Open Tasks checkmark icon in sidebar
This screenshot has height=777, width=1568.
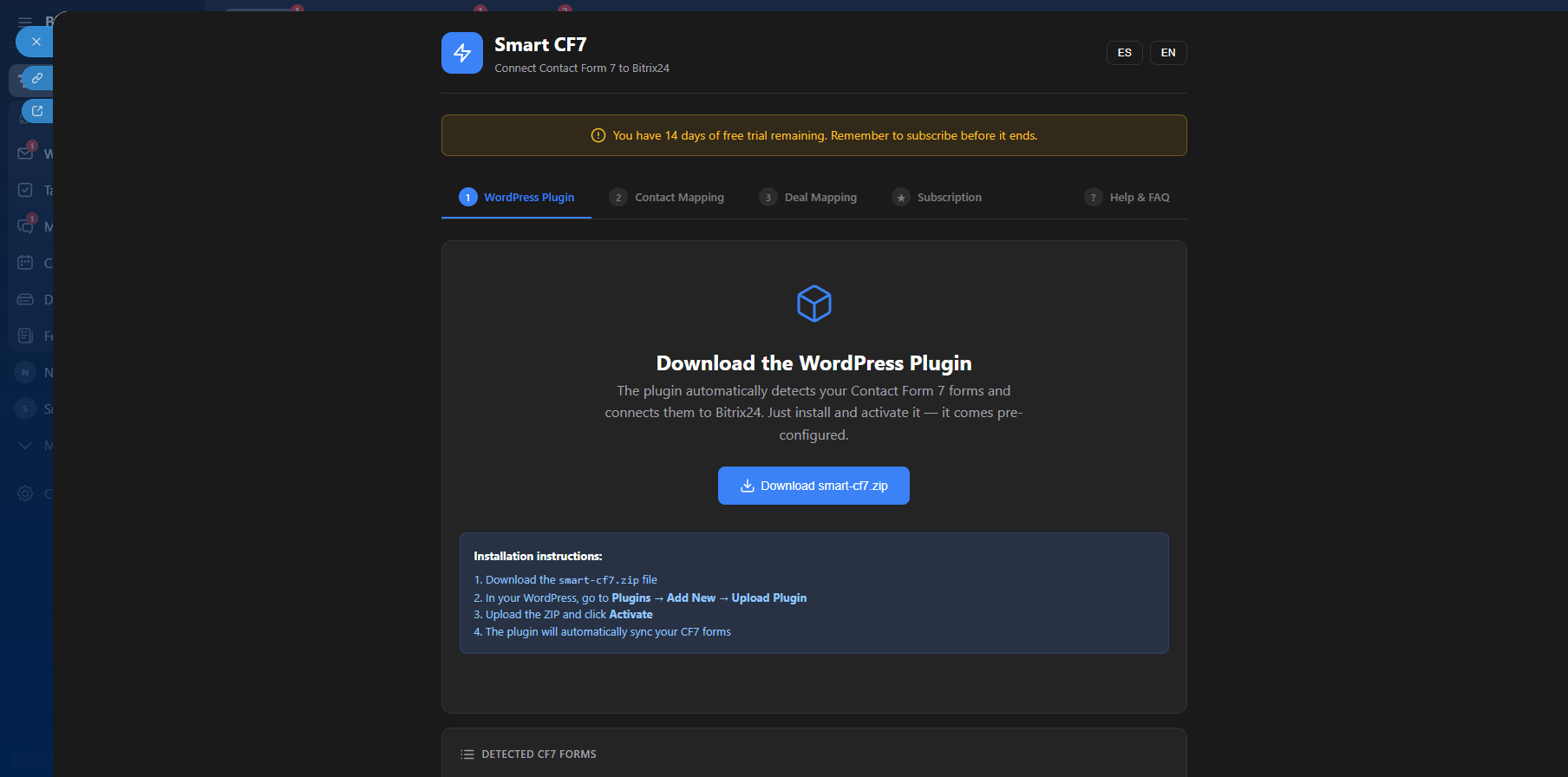tap(25, 190)
